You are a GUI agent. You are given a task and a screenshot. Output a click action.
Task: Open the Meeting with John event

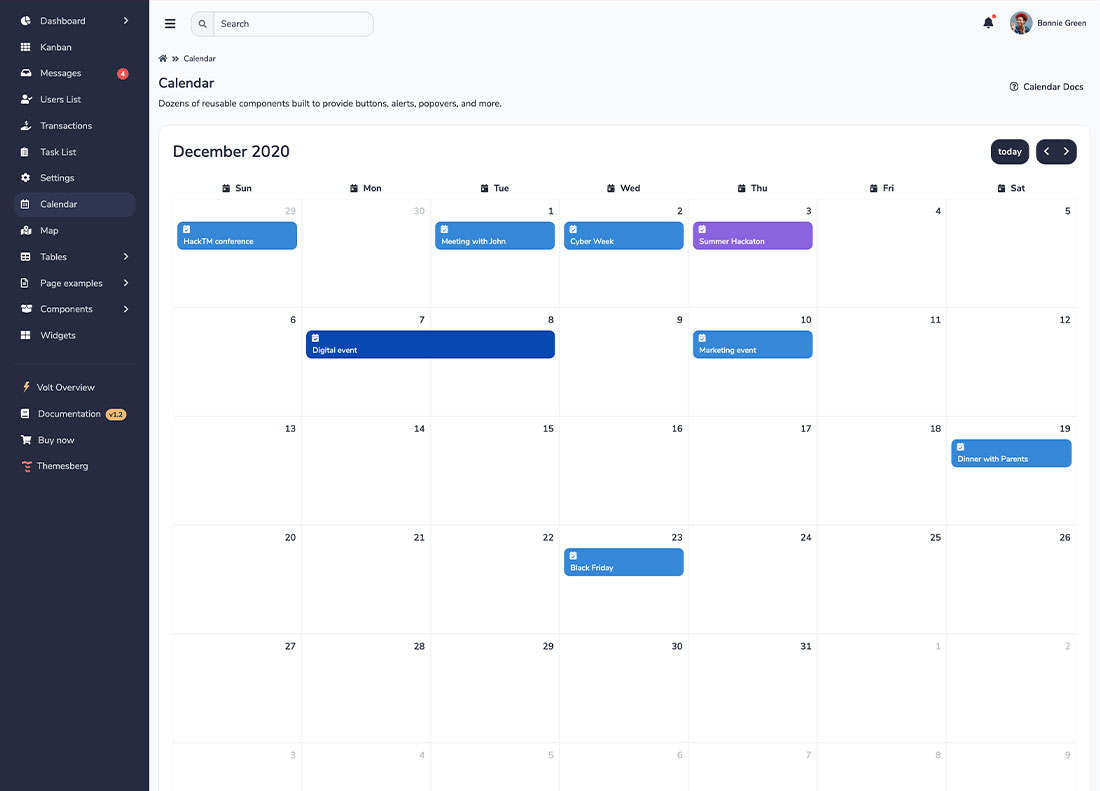point(495,236)
